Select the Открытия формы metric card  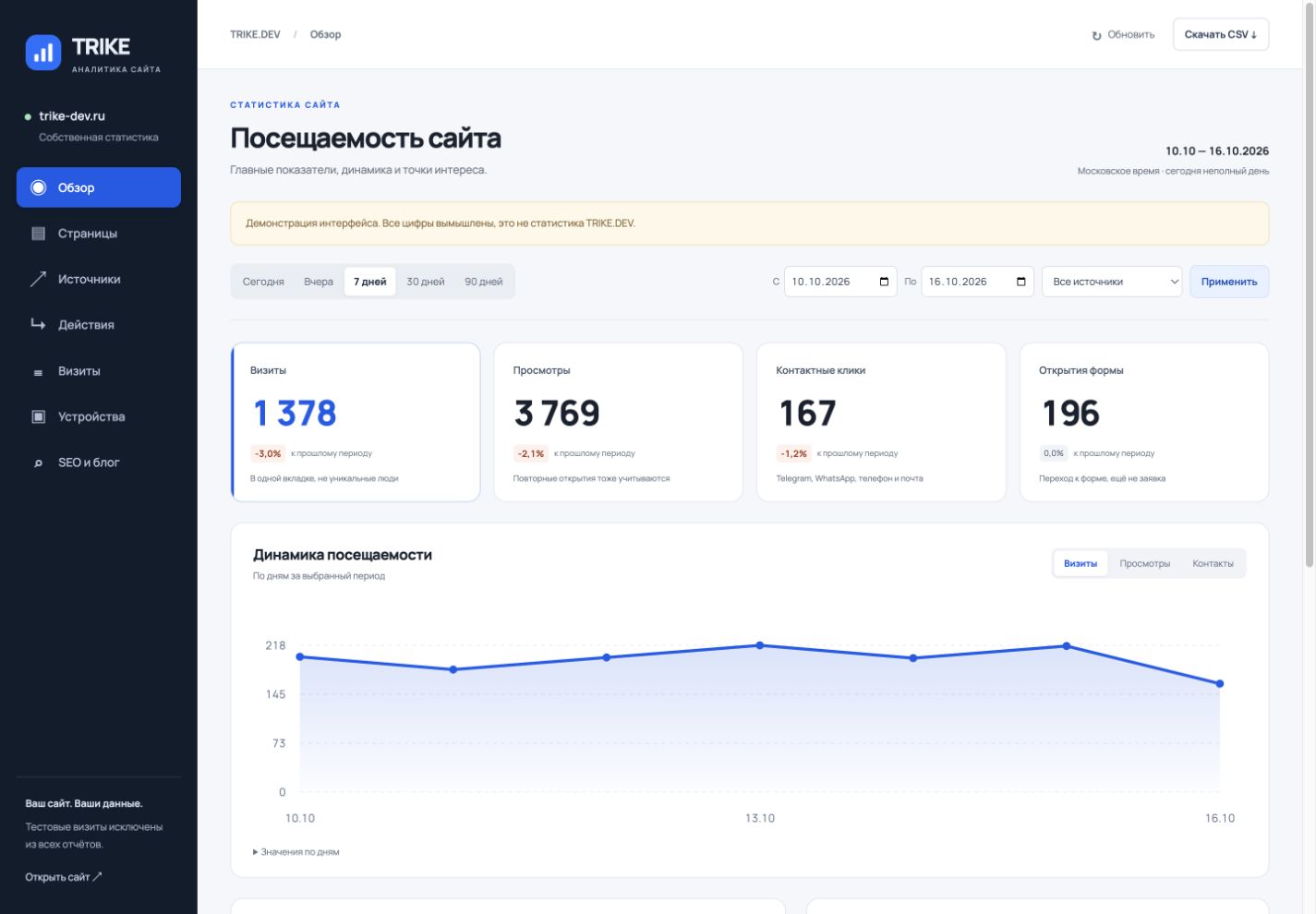coord(1144,423)
